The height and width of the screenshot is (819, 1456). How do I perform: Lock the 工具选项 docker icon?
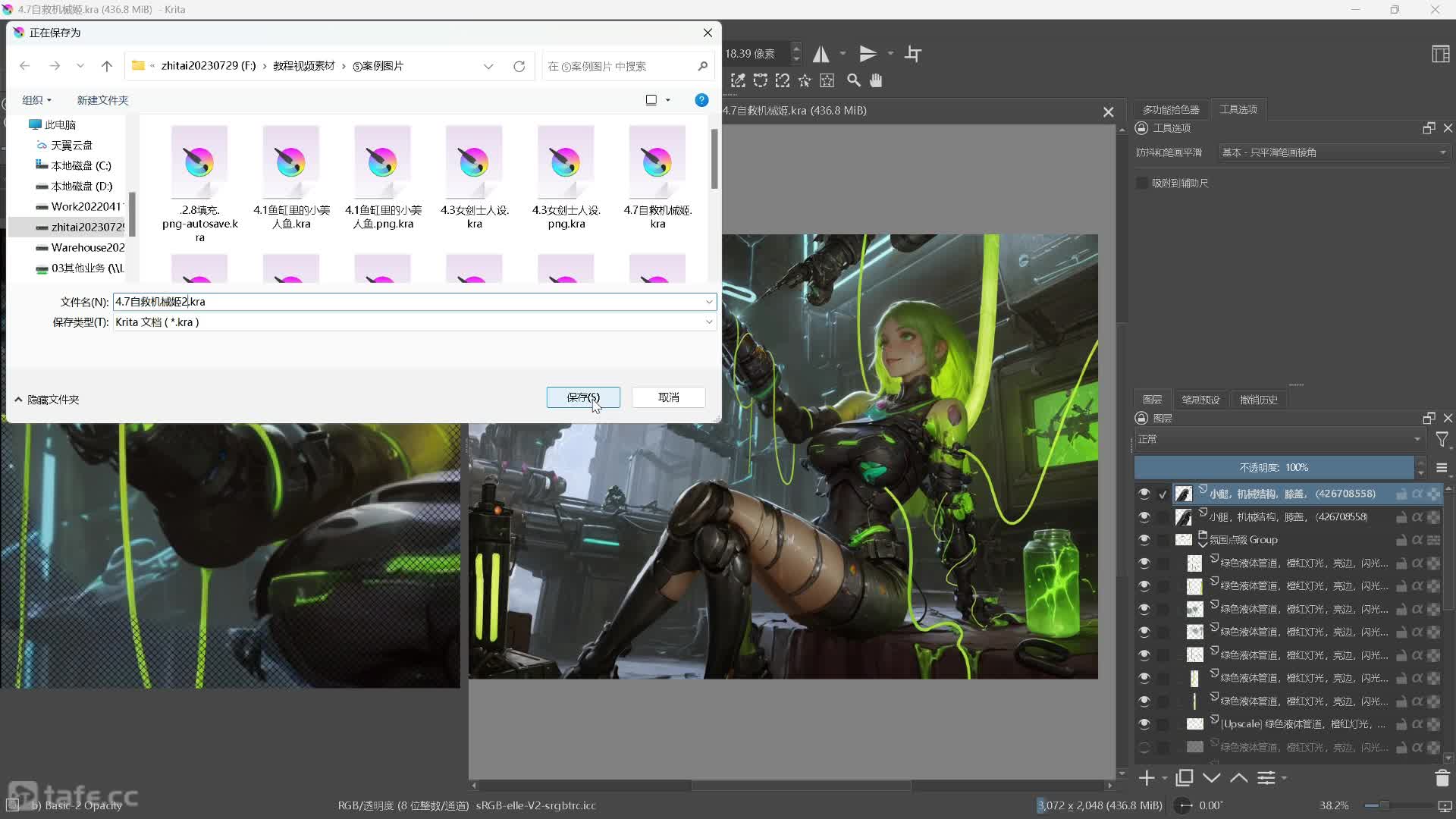click(x=1141, y=128)
